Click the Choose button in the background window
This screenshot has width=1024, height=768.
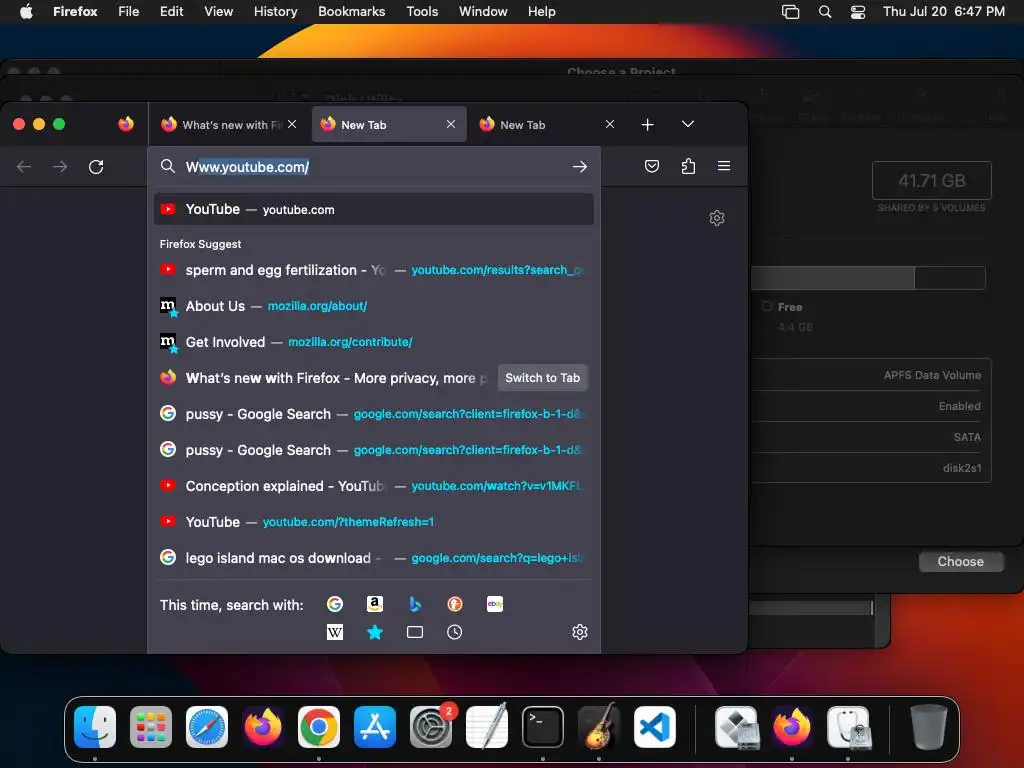coord(961,562)
